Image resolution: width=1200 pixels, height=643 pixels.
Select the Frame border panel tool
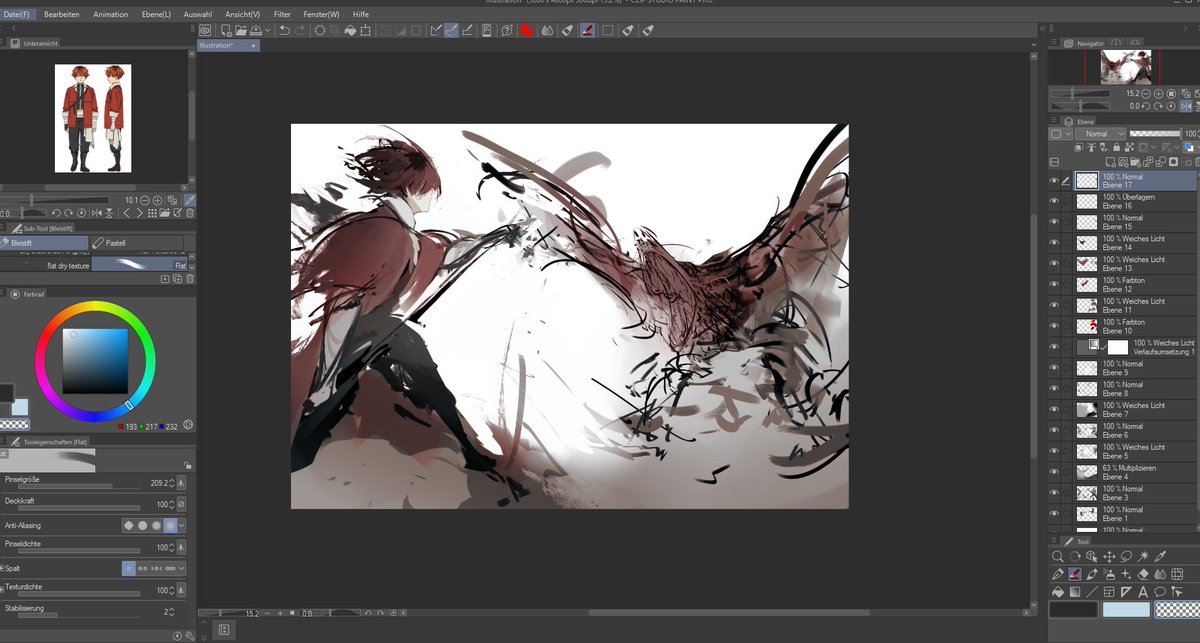click(1109, 592)
